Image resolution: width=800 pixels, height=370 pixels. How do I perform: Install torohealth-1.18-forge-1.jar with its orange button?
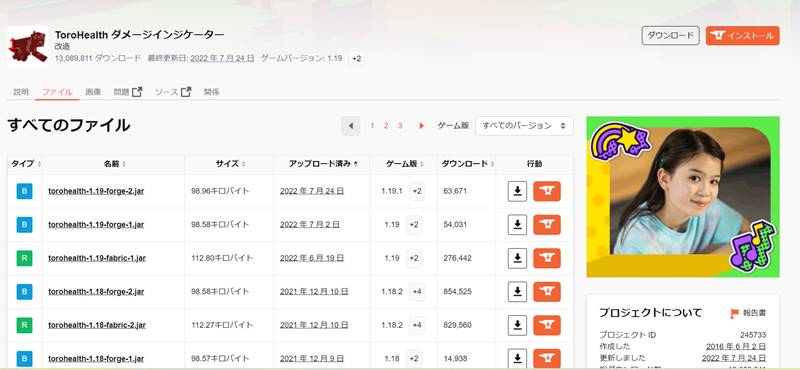click(x=547, y=358)
